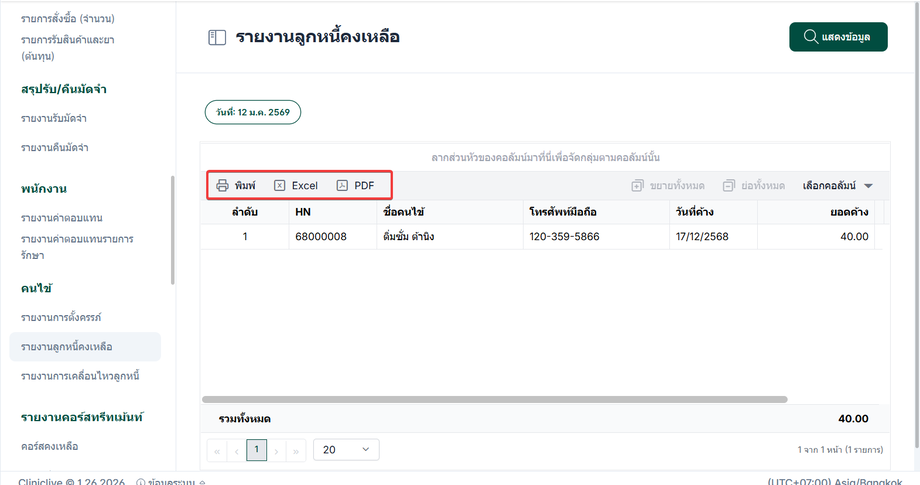Click the ย่อทั้งหมด collapse-all icon
This screenshot has width=920, height=485.
[x=728, y=186]
